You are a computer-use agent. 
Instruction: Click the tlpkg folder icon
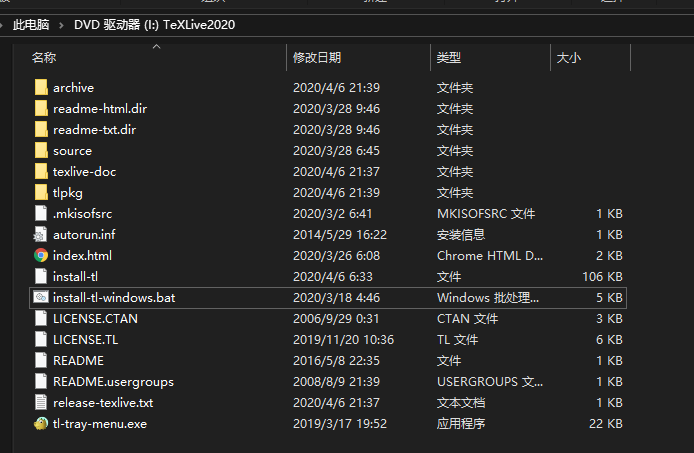[41, 193]
